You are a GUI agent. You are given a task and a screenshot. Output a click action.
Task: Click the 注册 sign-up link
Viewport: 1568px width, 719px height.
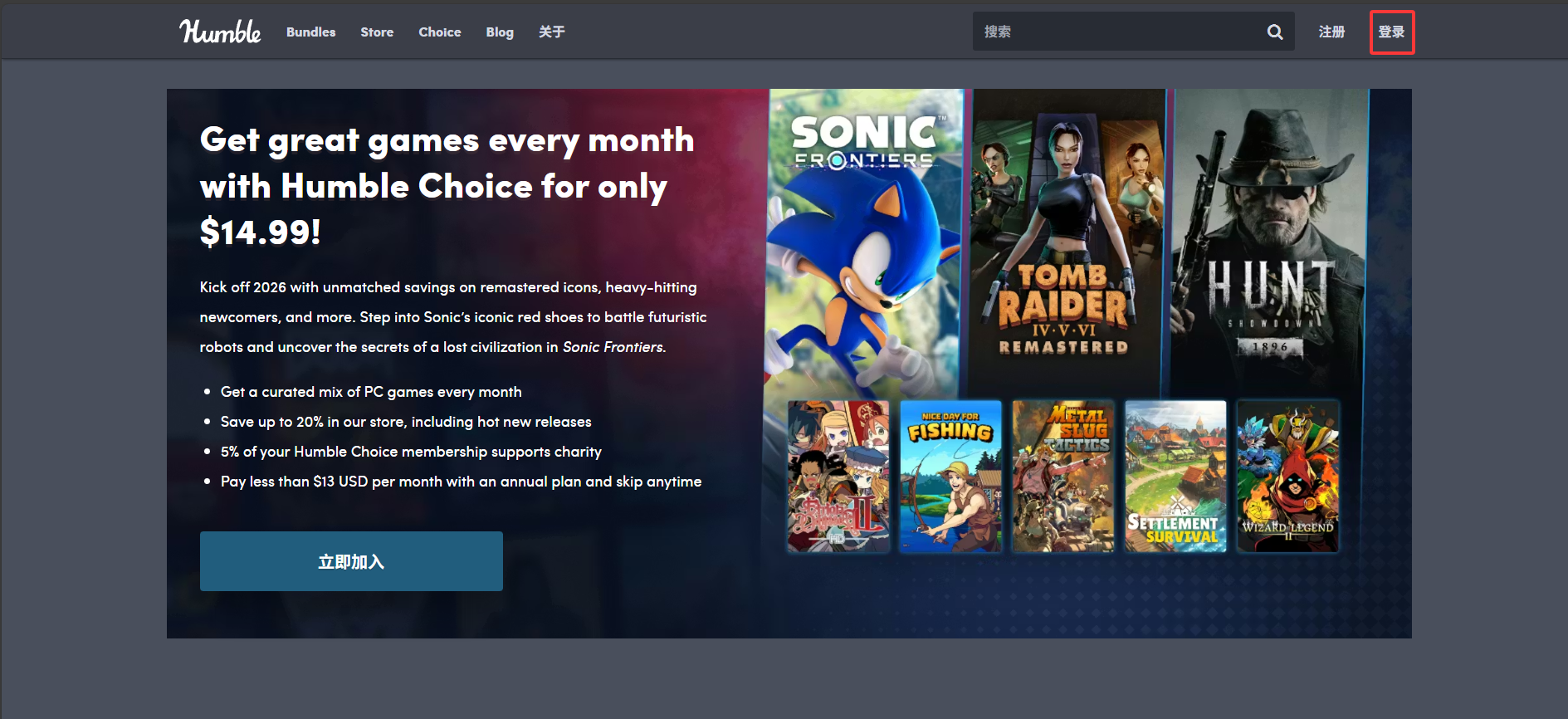click(x=1331, y=32)
